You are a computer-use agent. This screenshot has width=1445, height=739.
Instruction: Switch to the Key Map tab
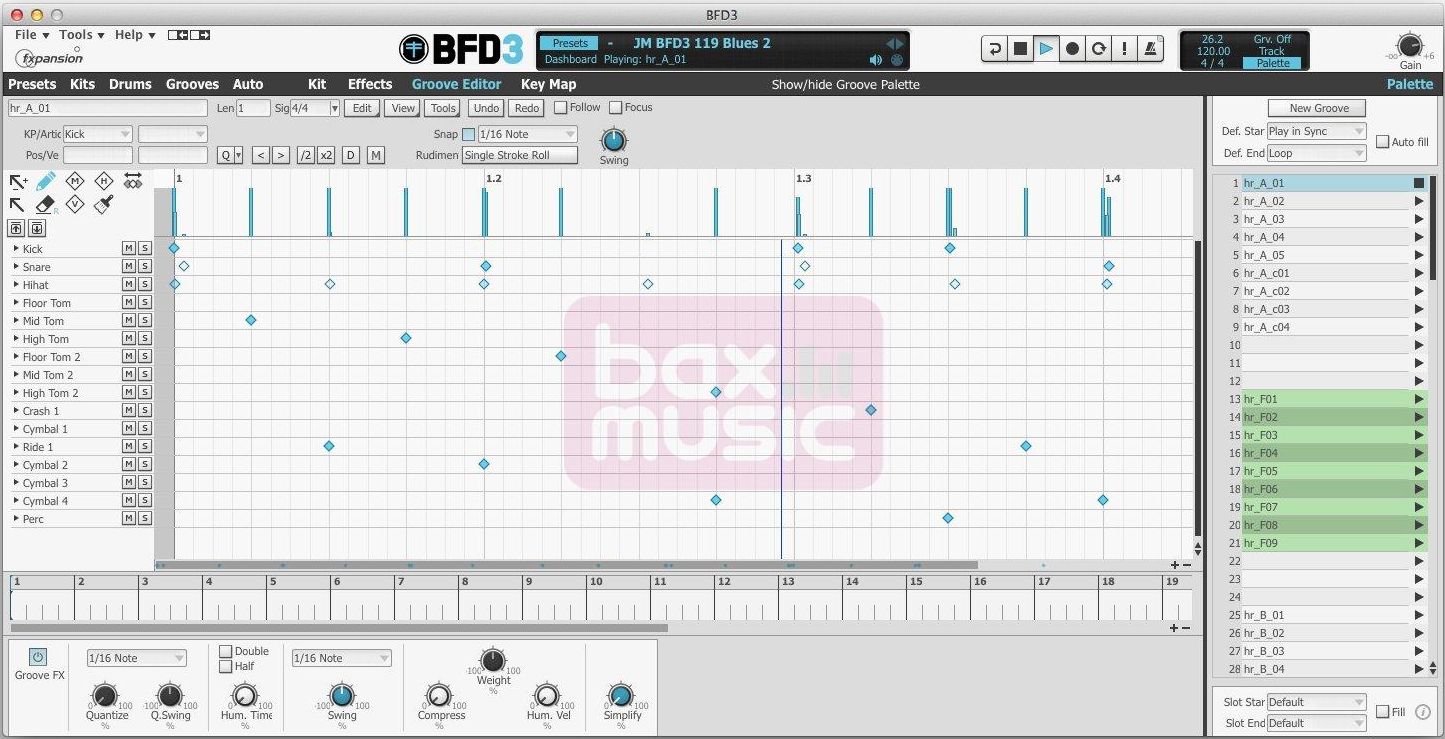click(x=548, y=84)
